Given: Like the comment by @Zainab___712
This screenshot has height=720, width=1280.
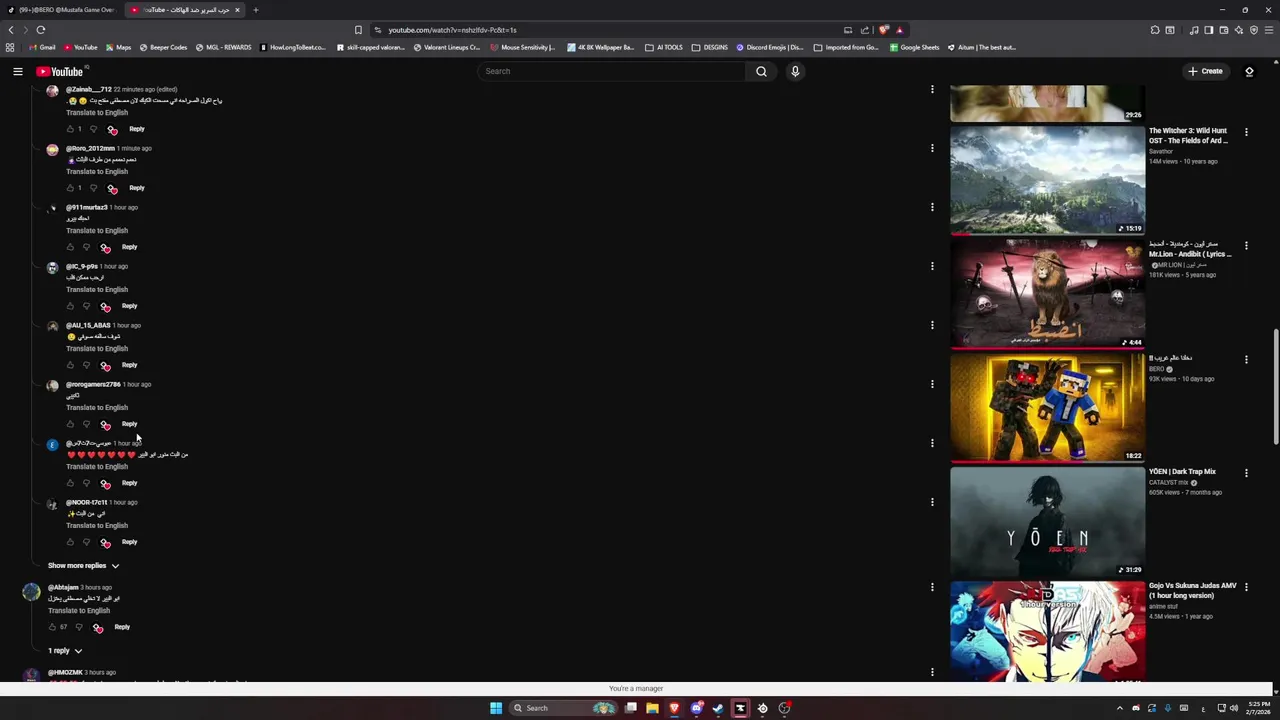Looking at the screenshot, I should coord(70,129).
